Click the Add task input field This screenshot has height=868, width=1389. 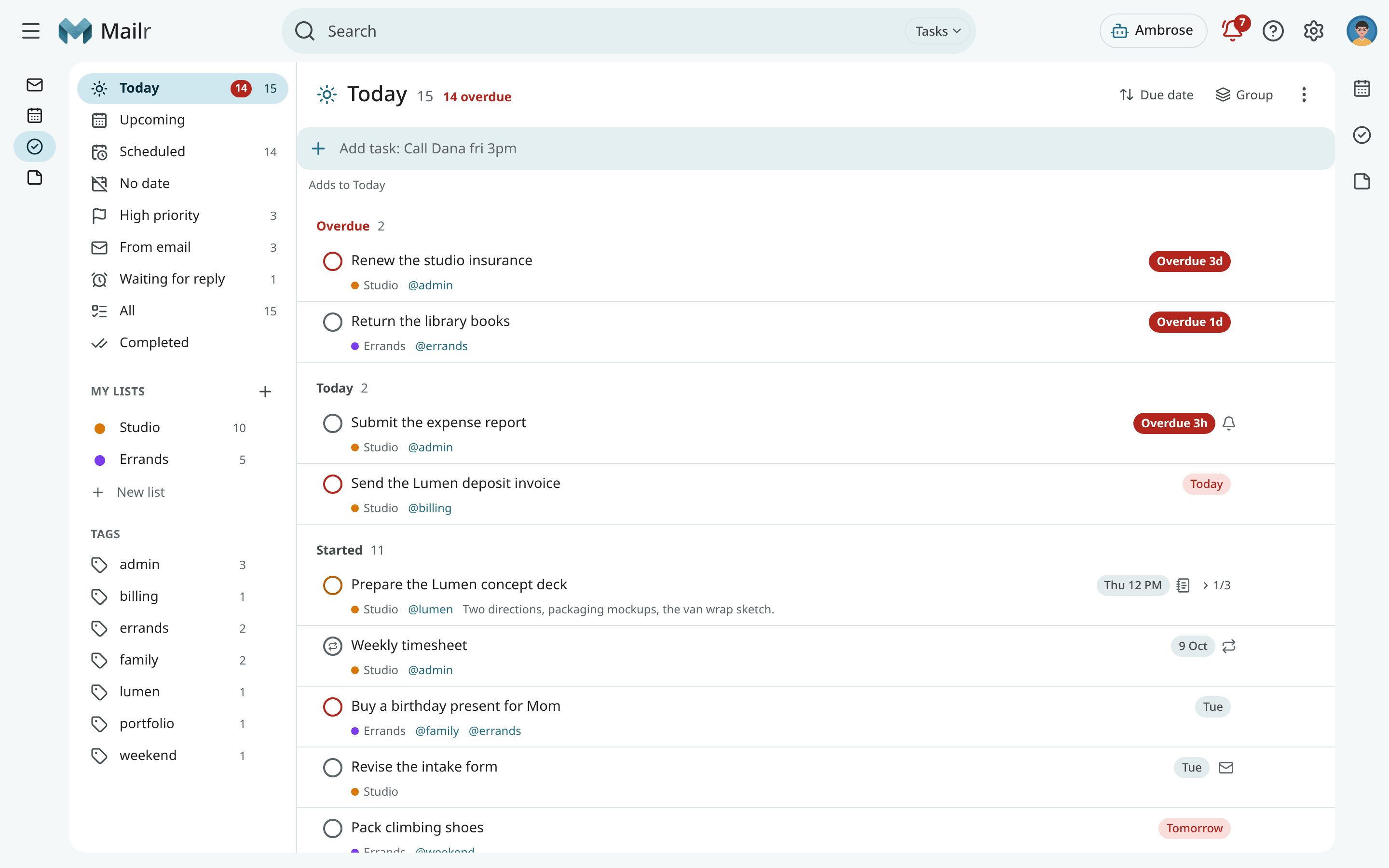pyautogui.click(x=815, y=149)
